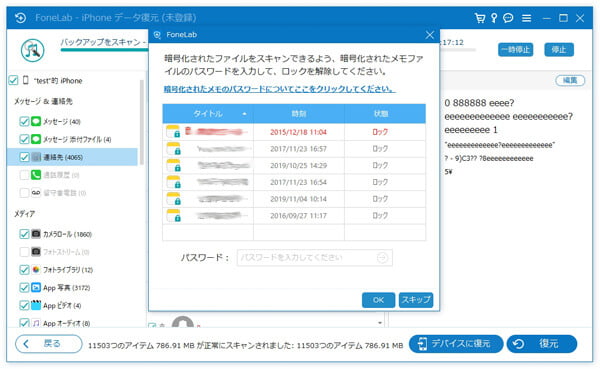Toggle the 連絡先 (4065) checkbox
Screen dimensions: 600x369
(x=24, y=157)
